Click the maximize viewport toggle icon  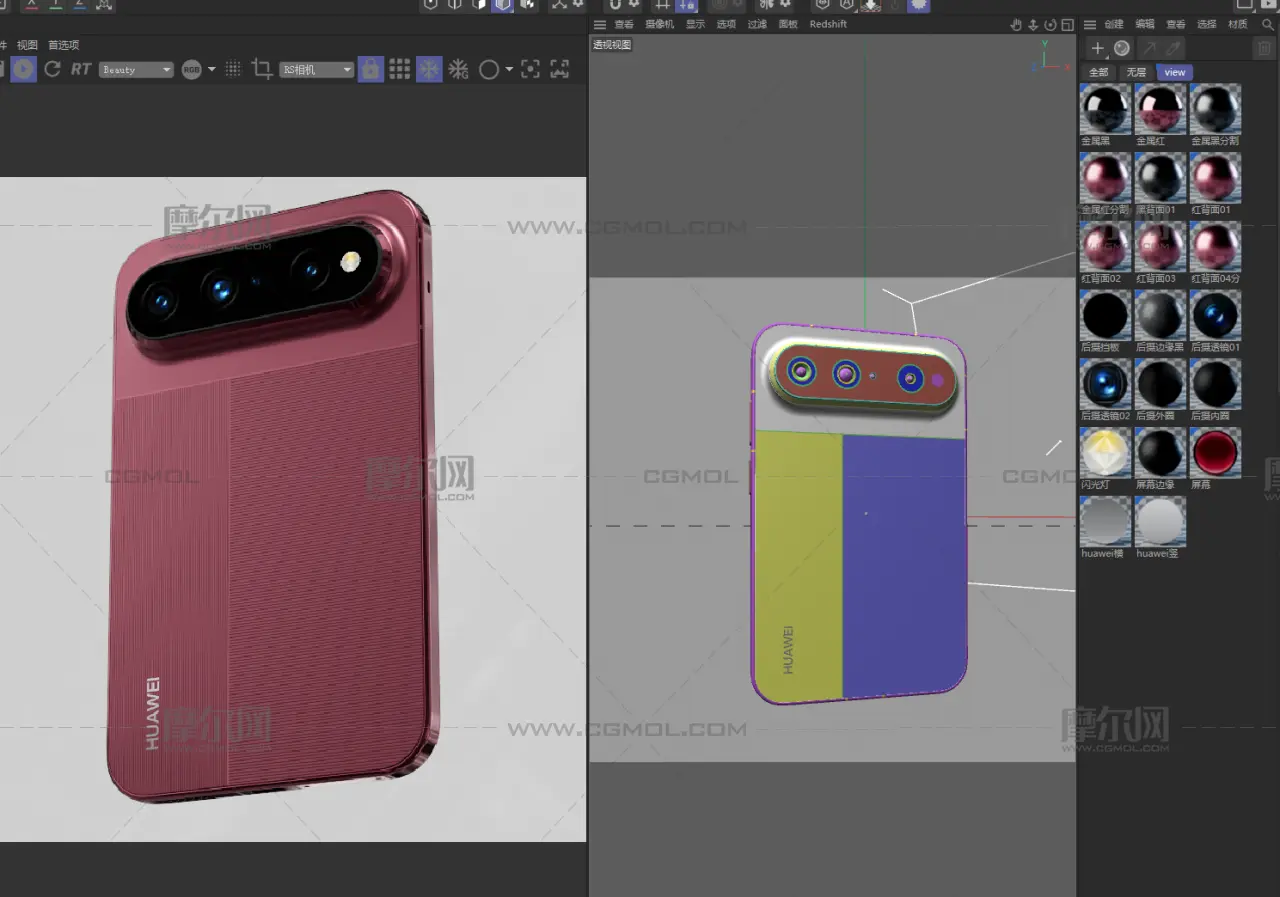pyautogui.click(x=1067, y=24)
